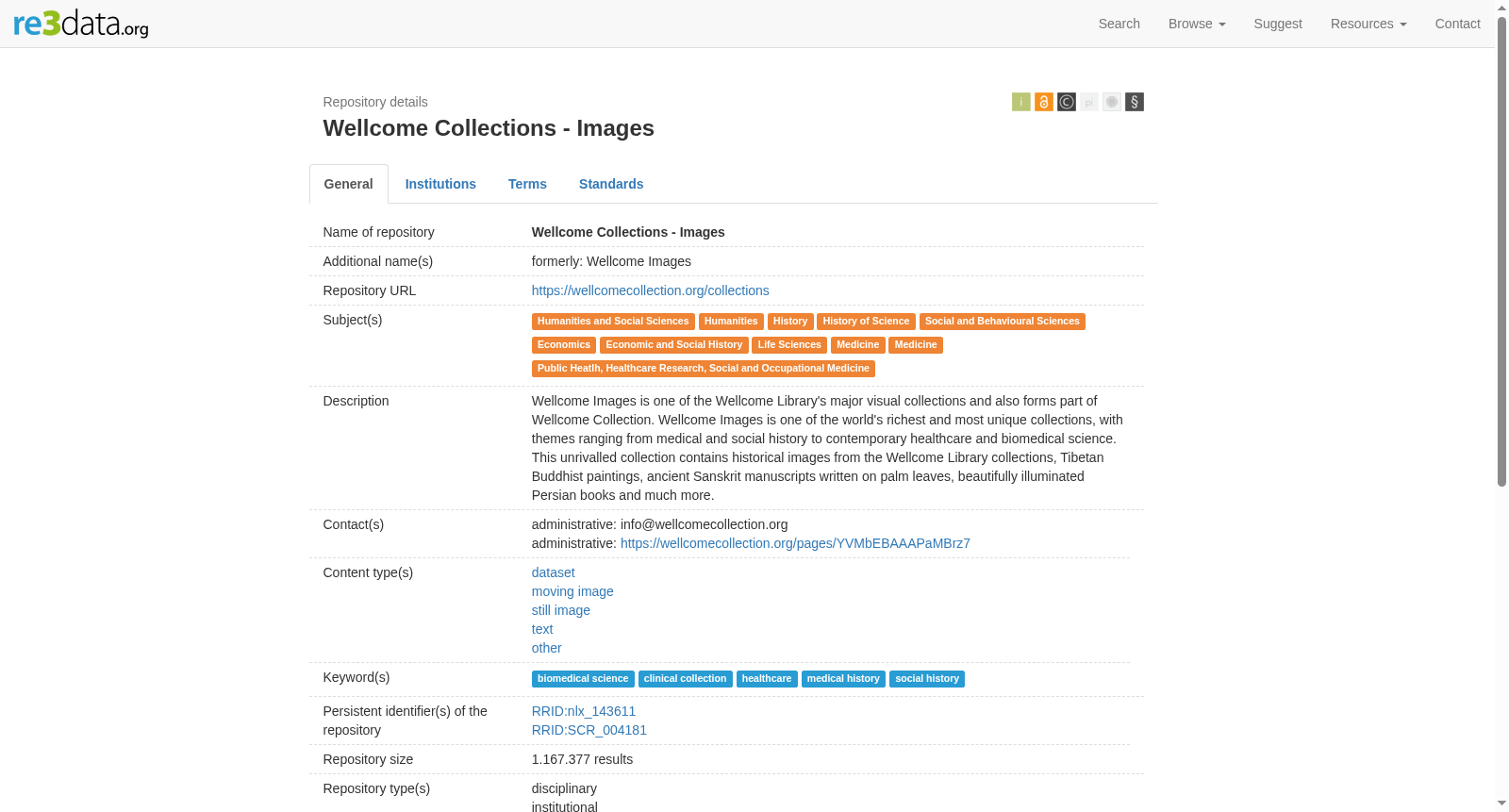Image resolution: width=1509 pixels, height=812 pixels.
Task: Click the 'Subject(s)' row label
Action: coord(353,320)
